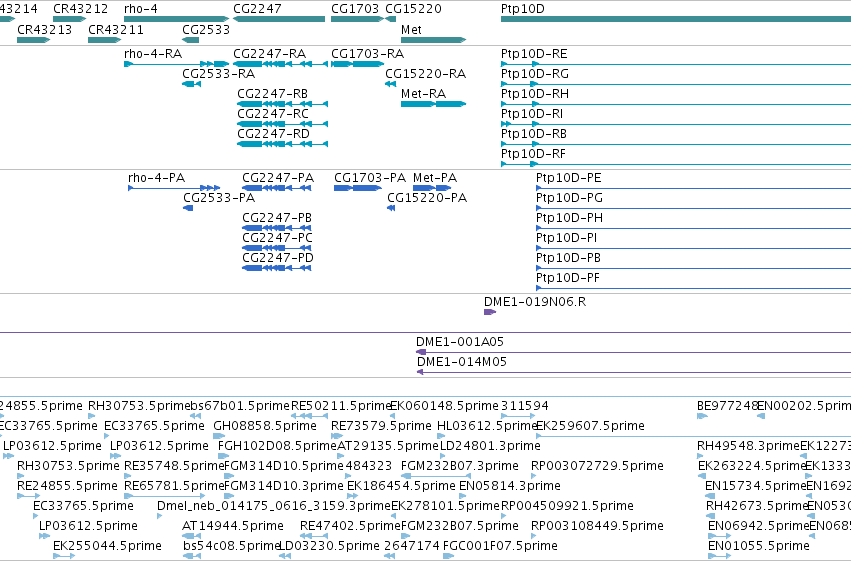Viewport: 851px width, 561px height.
Task: Click EST GH08858.5prime
Action: pyautogui.click(x=219, y=436)
